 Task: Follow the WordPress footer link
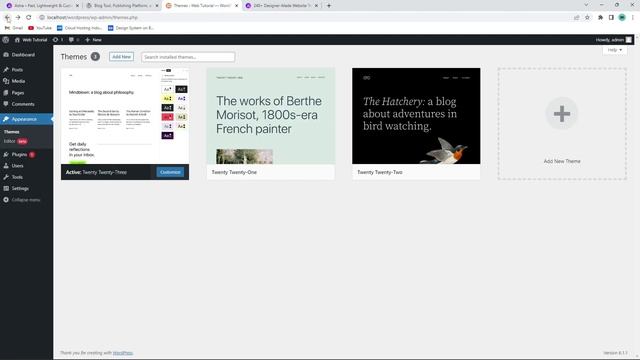point(123,353)
